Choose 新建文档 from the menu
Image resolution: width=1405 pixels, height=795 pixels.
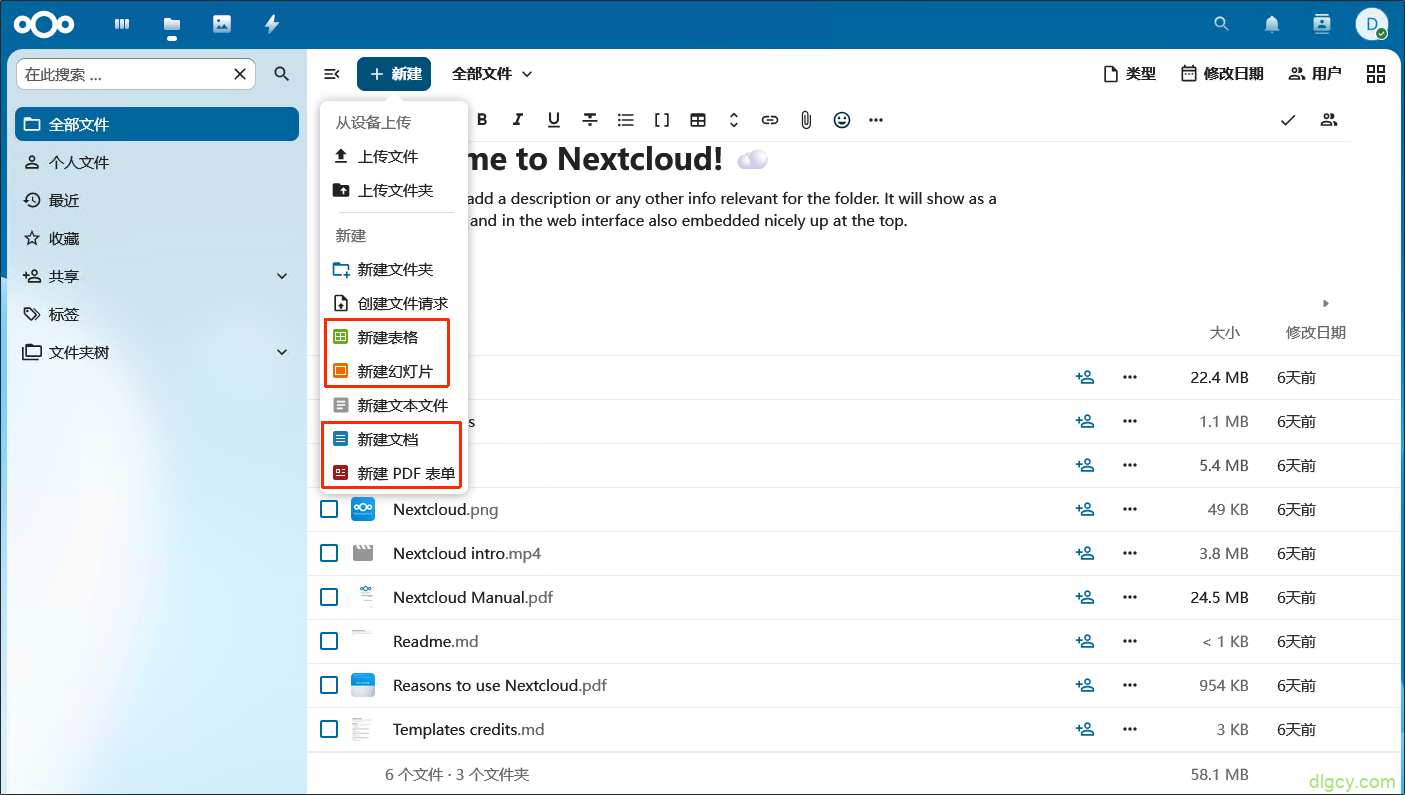tap(394, 439)
